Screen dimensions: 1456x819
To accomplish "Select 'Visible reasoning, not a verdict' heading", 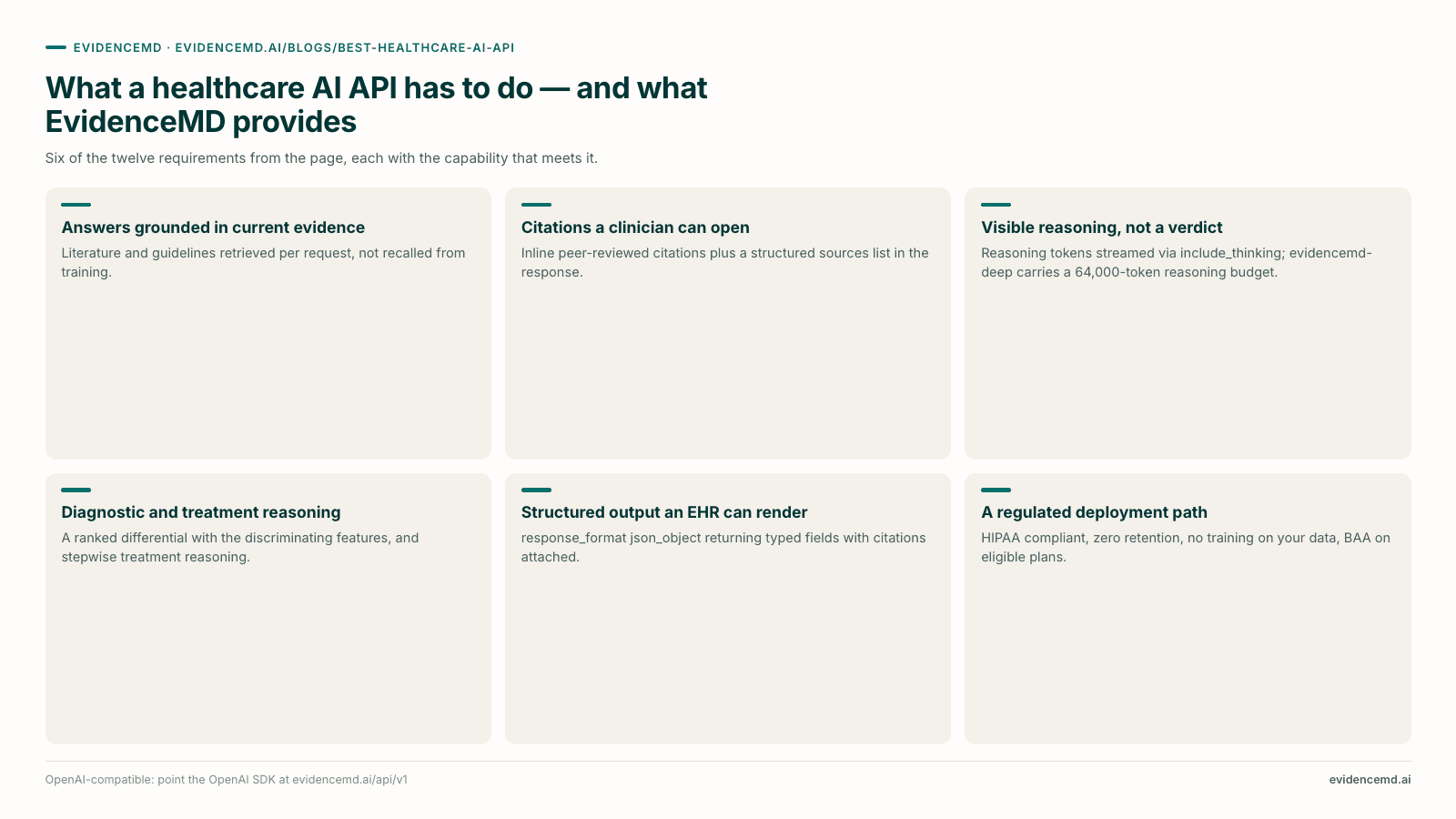I will click(x=1102, y=227).
